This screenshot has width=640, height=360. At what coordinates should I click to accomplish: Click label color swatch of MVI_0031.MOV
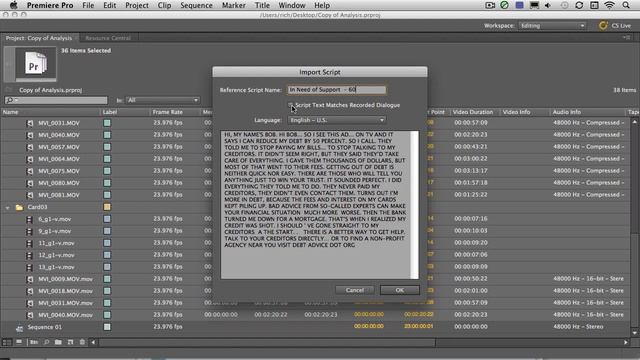[107, 123]
